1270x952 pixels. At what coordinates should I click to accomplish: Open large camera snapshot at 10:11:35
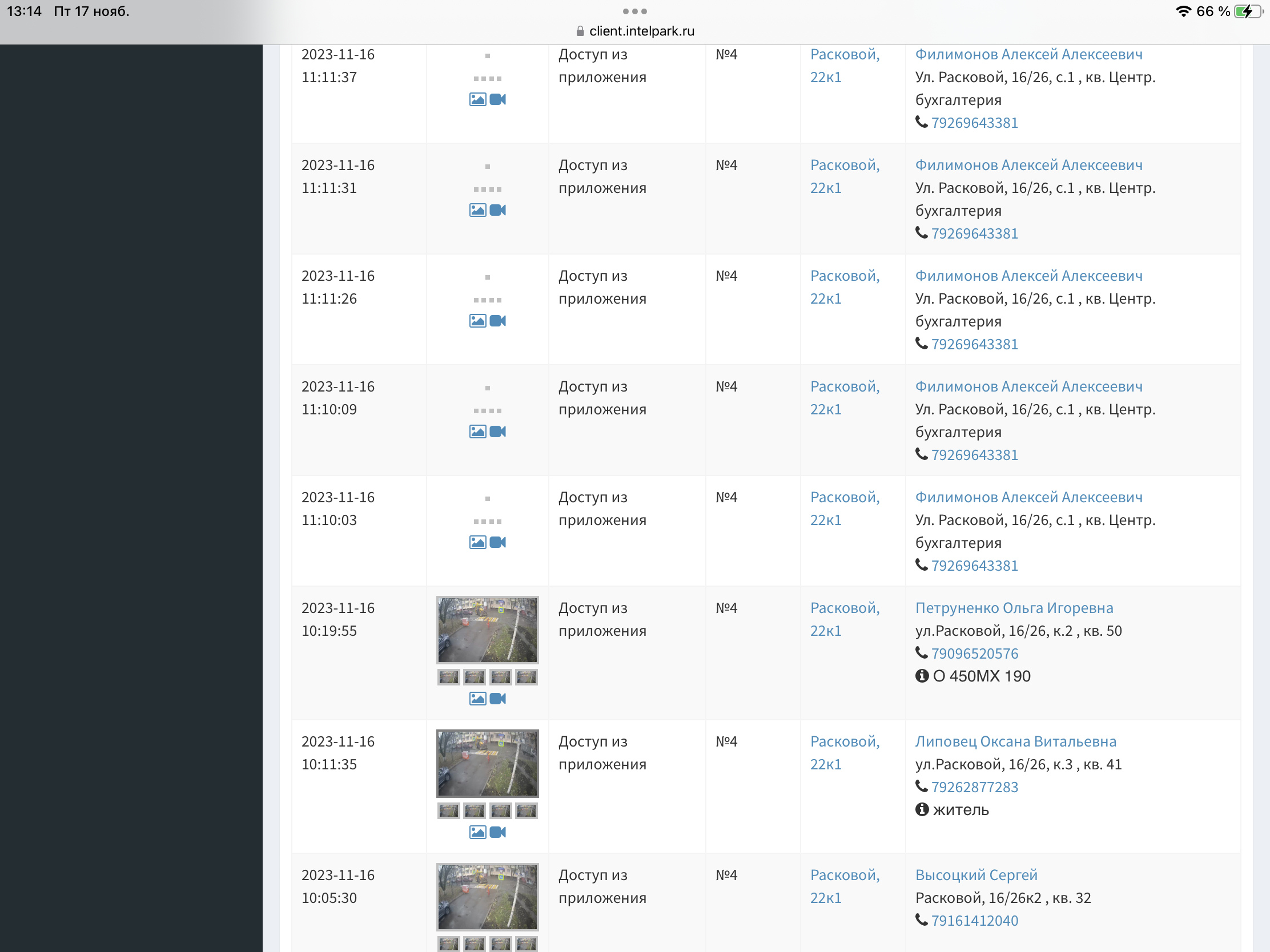coord(488,763)
